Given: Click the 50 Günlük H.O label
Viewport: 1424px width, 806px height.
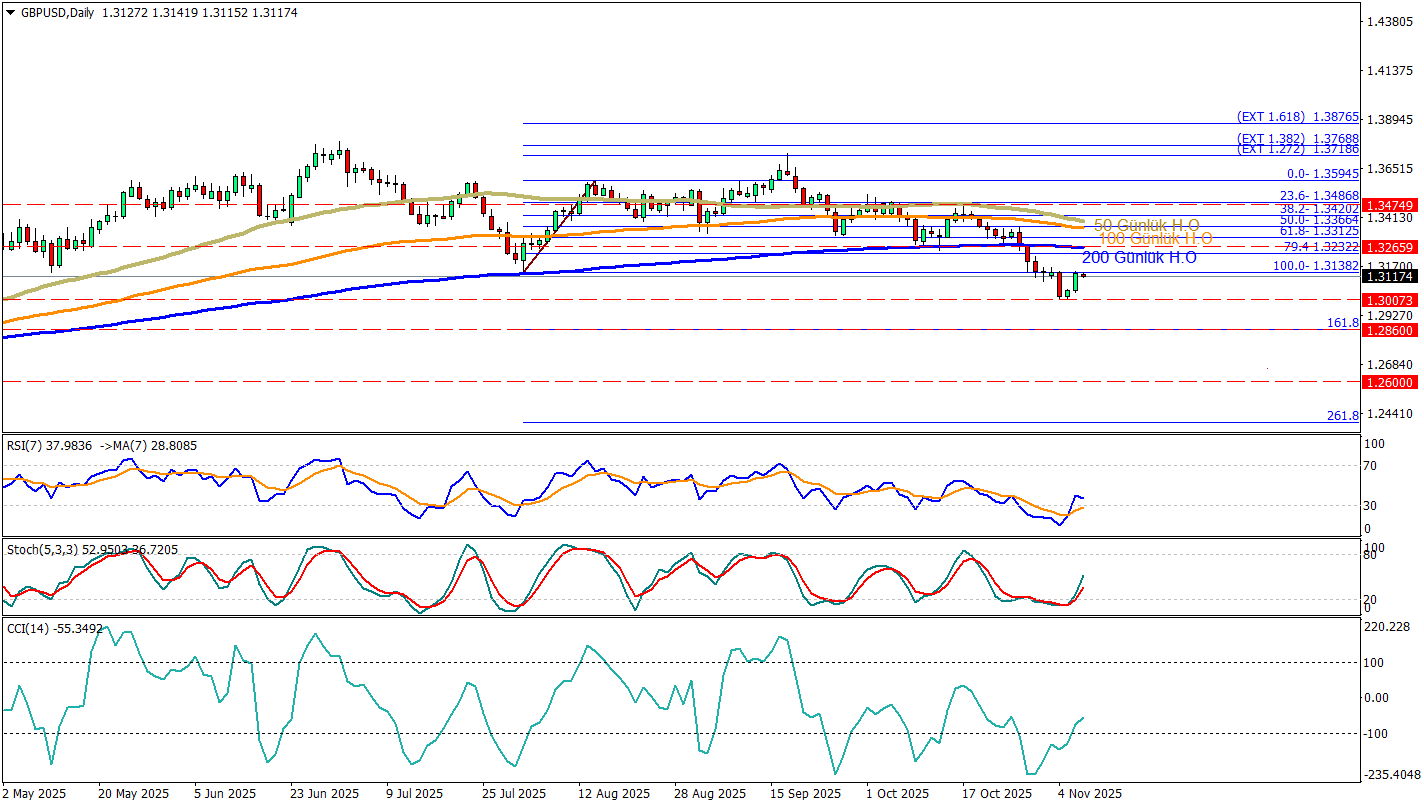Looking at the screenshot, I should click(1146, 224).
